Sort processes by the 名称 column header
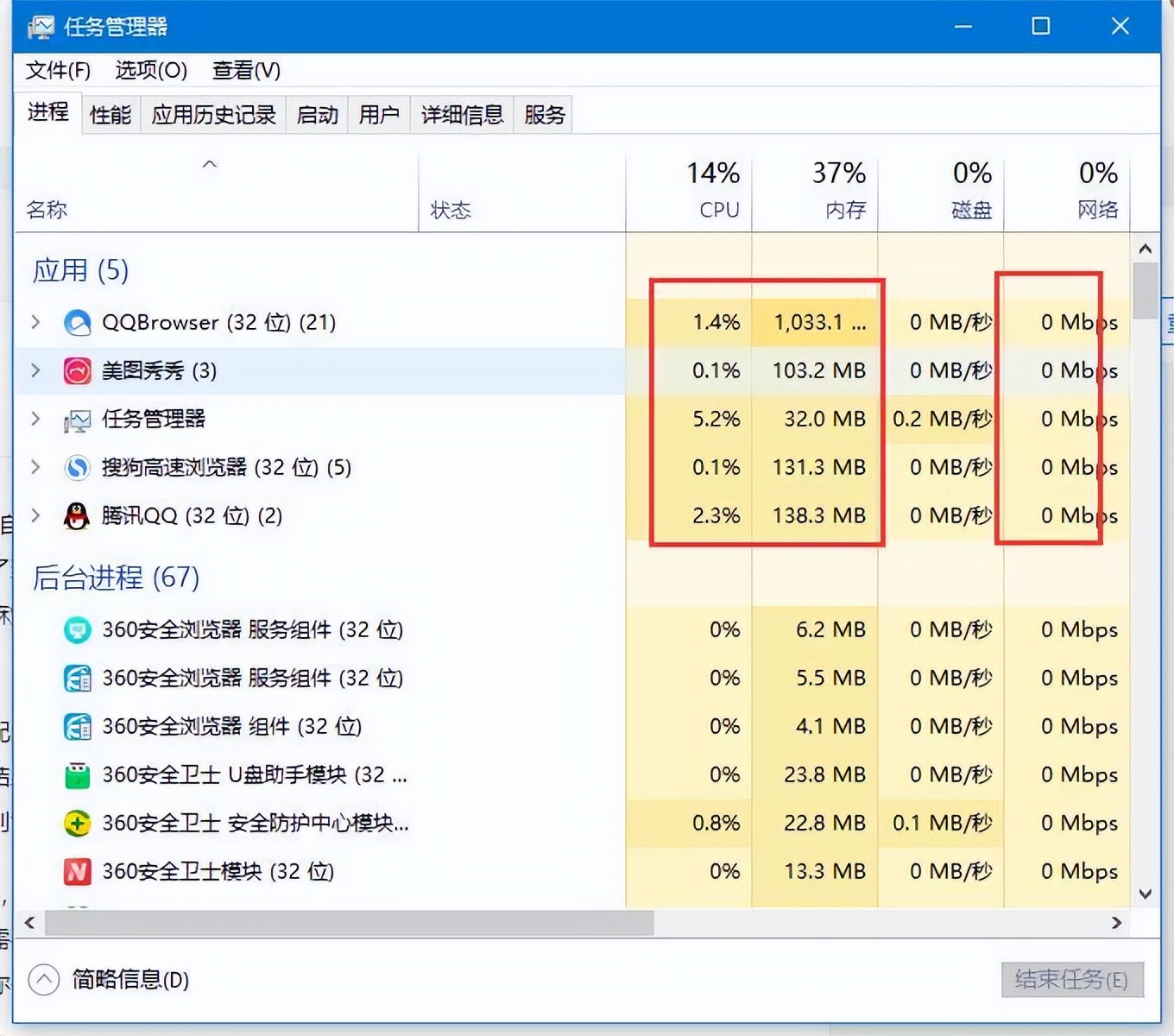The width and height of the screenshot is (1174, 1036). (x=216, y=194)
